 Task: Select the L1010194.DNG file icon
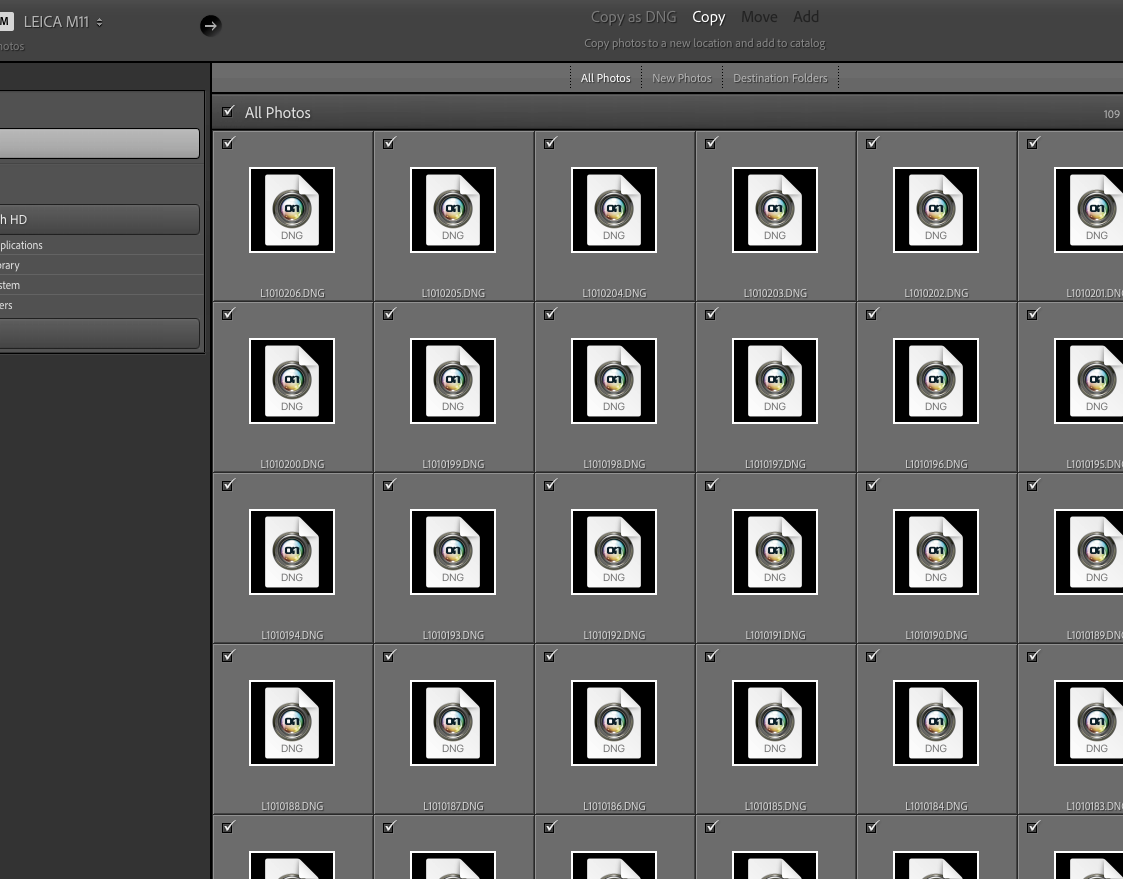291,552
